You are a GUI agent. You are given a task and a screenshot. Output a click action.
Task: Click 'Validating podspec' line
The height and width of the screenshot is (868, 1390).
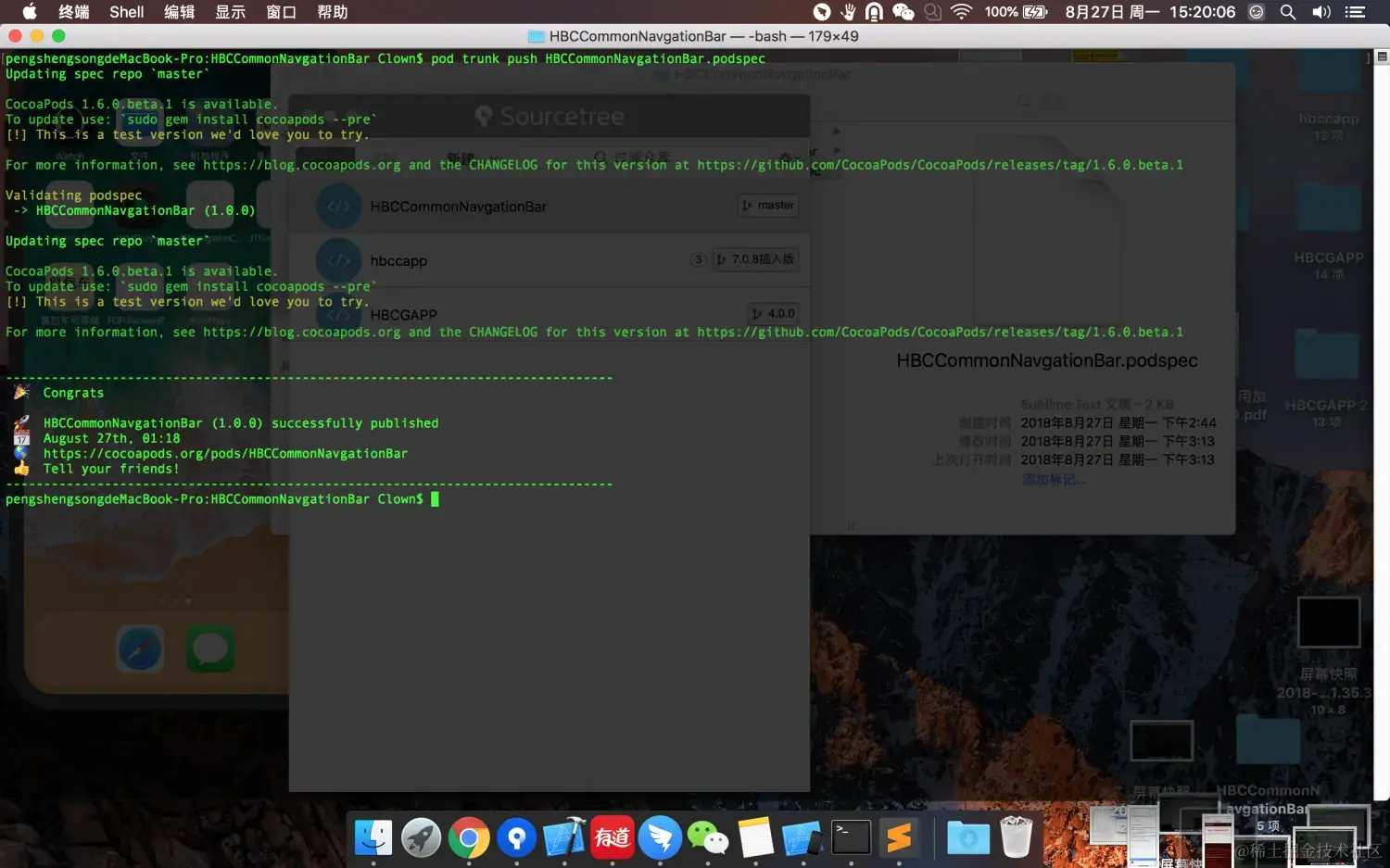73,195
